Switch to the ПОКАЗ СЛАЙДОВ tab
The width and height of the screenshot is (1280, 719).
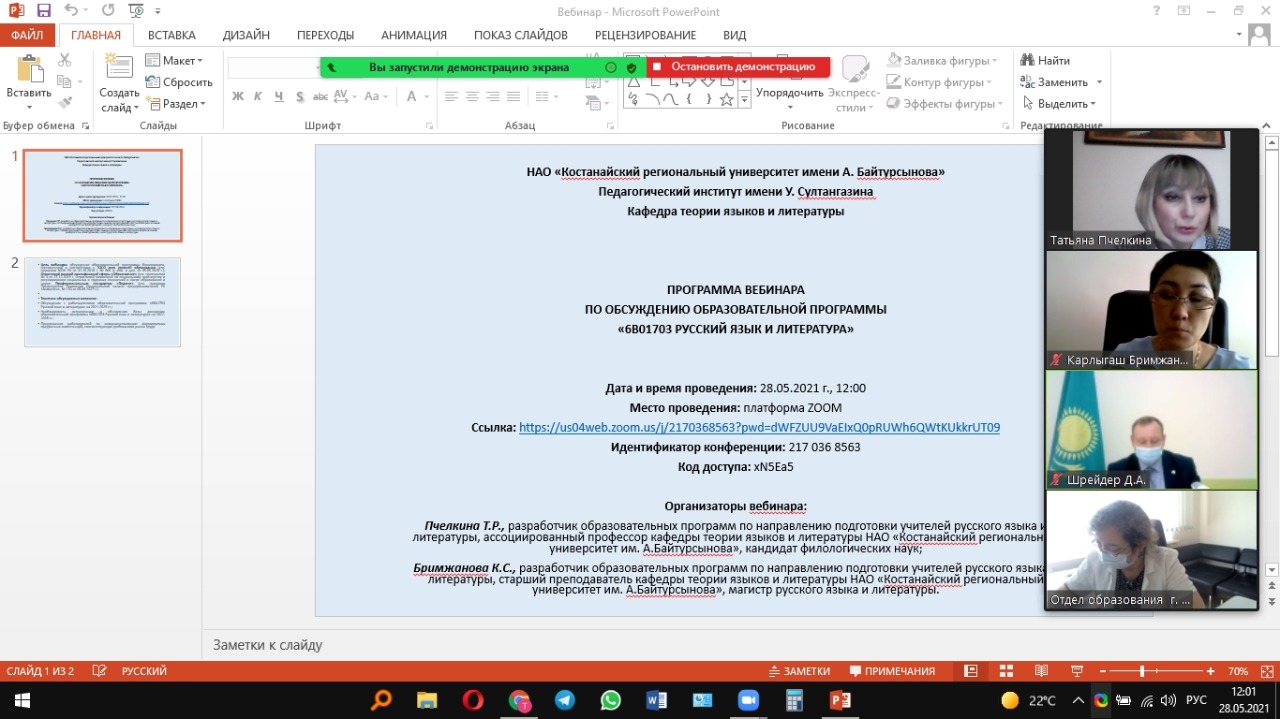[521, 35]
